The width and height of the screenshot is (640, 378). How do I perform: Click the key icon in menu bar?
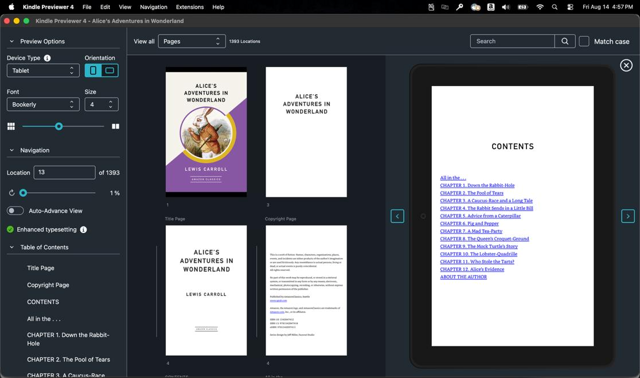click(460, 7)
